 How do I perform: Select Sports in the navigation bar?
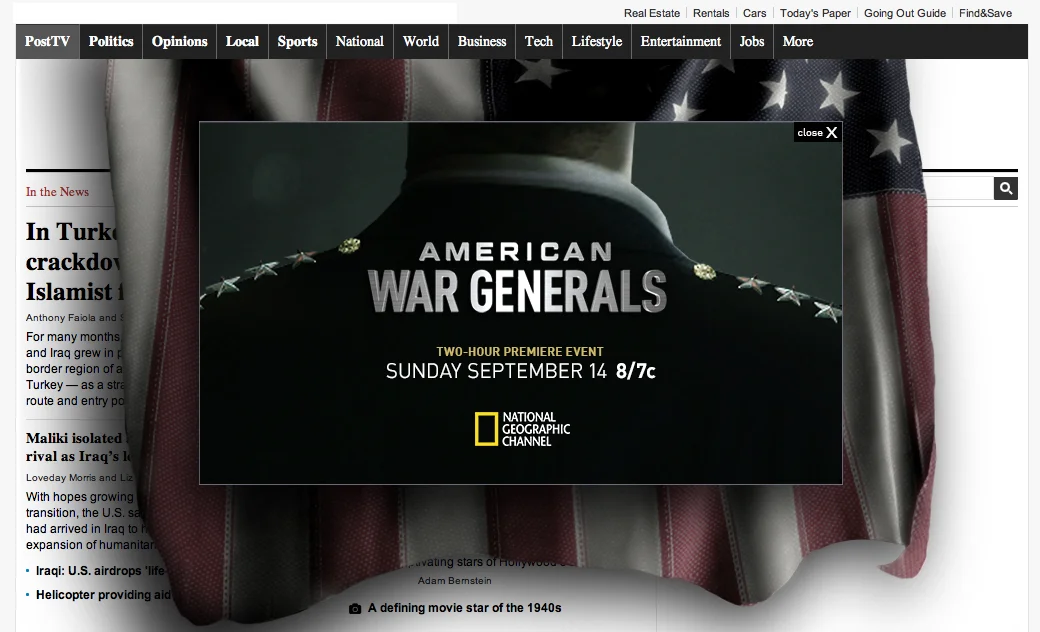pyautogui.click(x=297, y=41)
